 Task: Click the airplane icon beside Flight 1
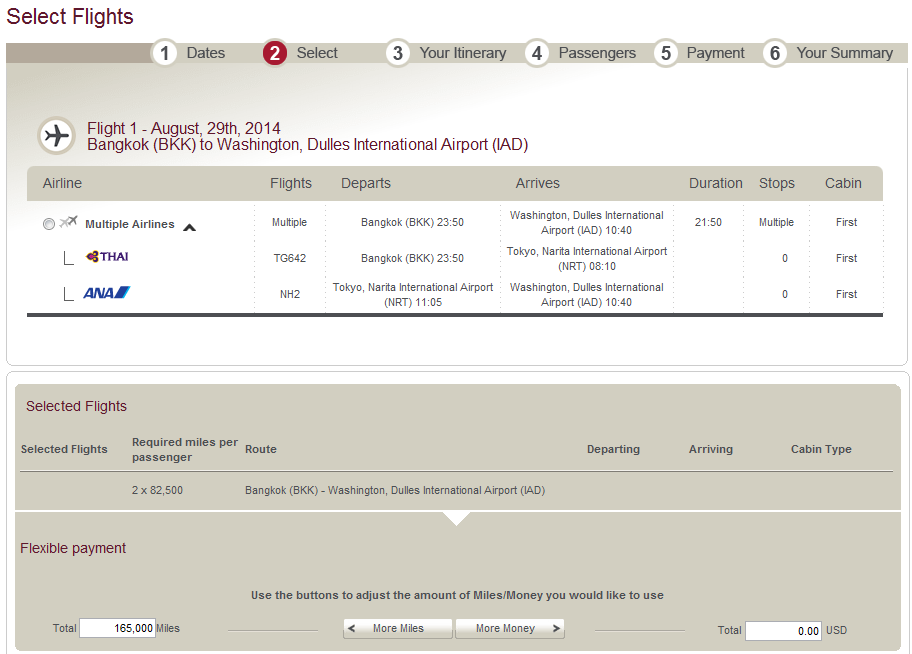56,136
